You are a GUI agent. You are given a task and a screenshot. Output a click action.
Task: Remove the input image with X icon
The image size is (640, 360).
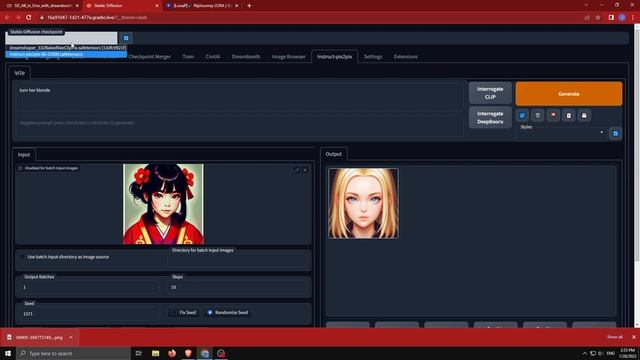point(305,170)
